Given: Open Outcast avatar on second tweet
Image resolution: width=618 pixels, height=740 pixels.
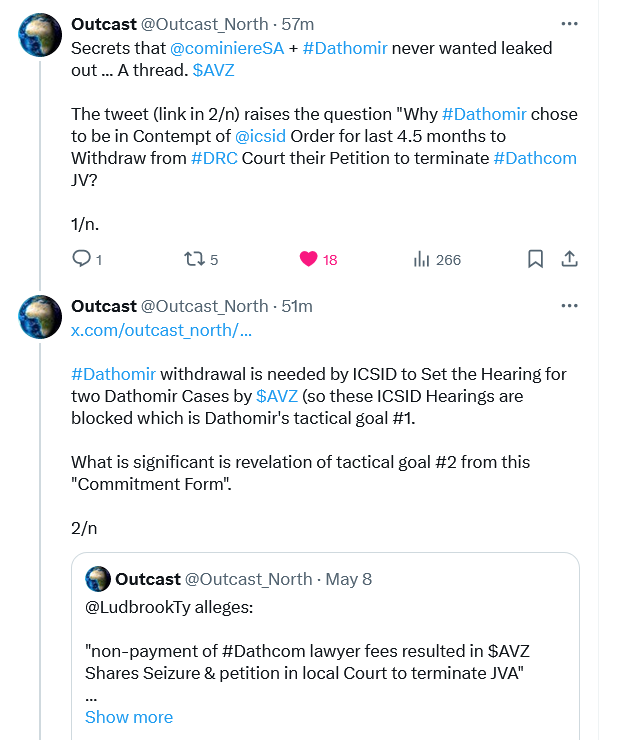Looking at the screenshot, I should pyautogui.click(x=40, y=317).
